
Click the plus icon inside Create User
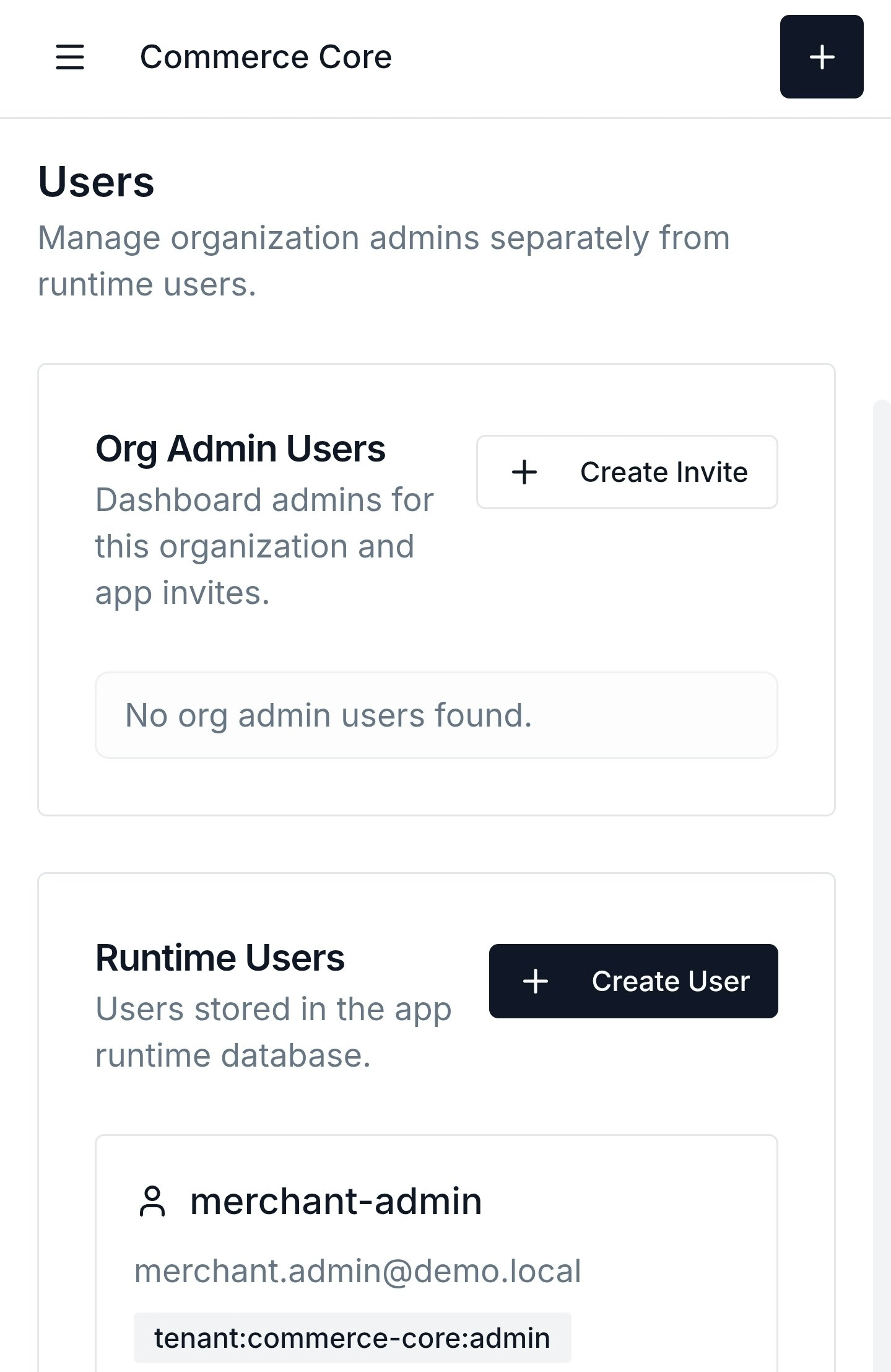tap(536, 981)
